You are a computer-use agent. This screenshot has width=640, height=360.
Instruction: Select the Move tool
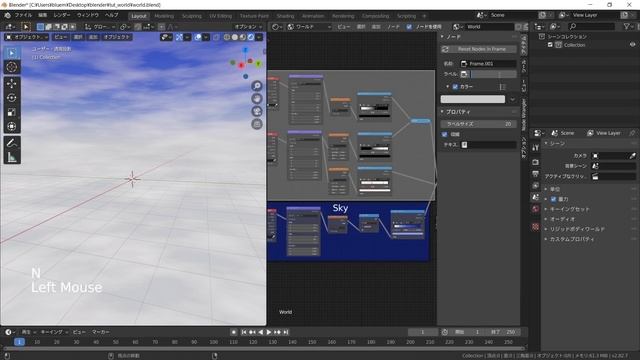click(x=11, y=83)
